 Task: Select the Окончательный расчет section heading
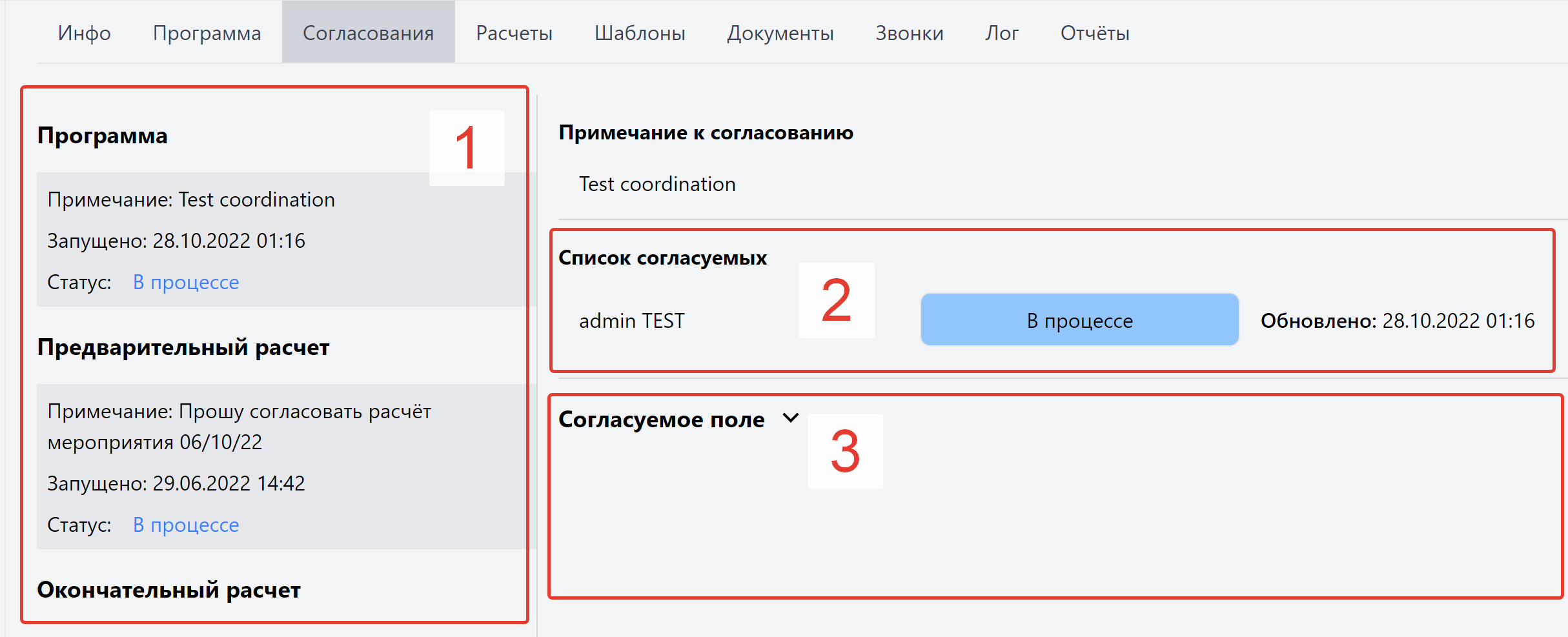[x=169, y=590]
